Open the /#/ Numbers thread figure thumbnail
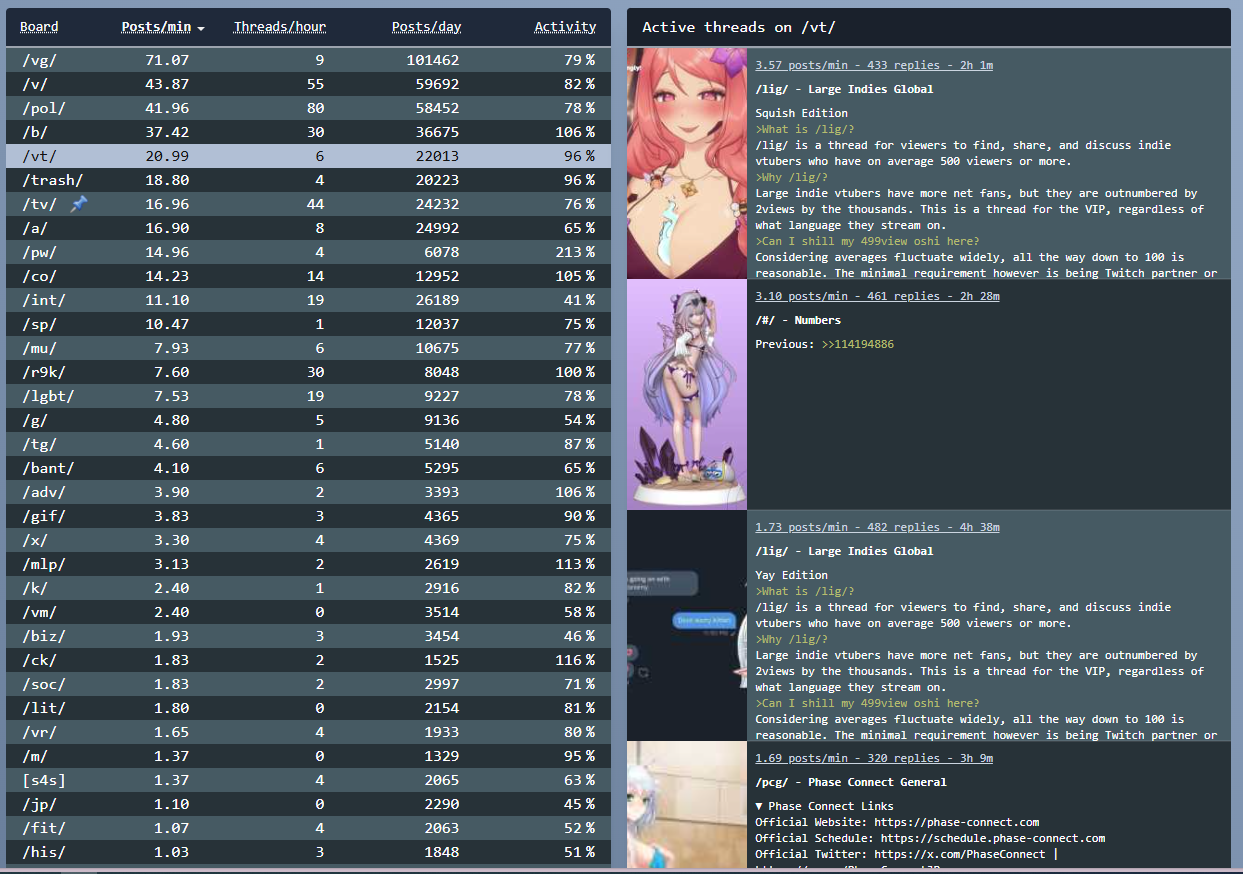Viewport: 1243px width, 874px height. [x=687, y=394]
